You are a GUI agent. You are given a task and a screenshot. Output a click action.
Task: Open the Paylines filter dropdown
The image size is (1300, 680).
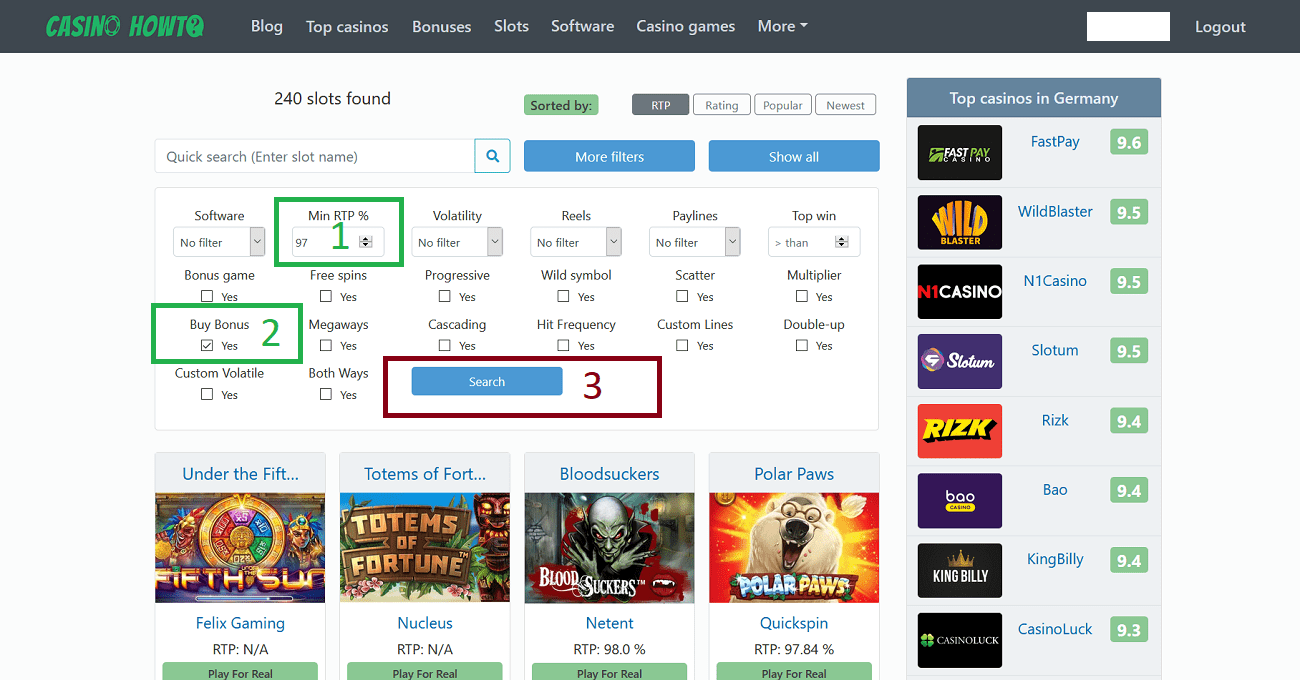pyautogui.click(x=695, y=242)
